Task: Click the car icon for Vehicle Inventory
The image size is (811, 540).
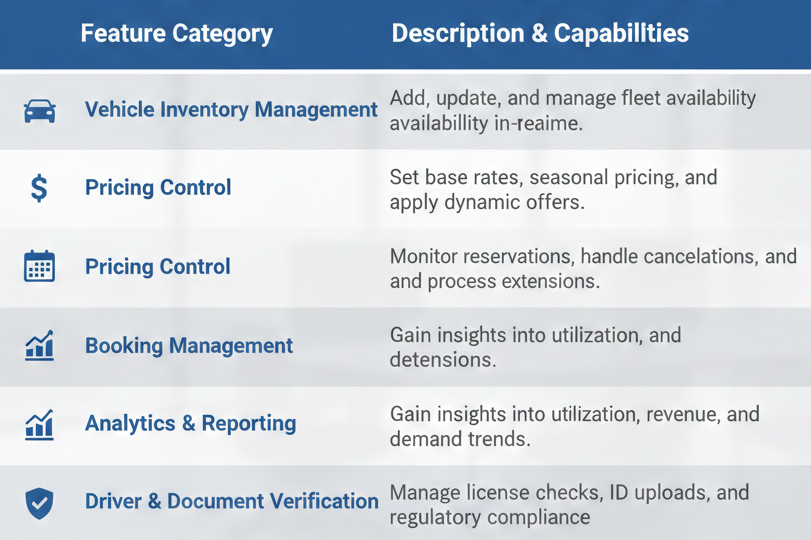Action: 39,111
